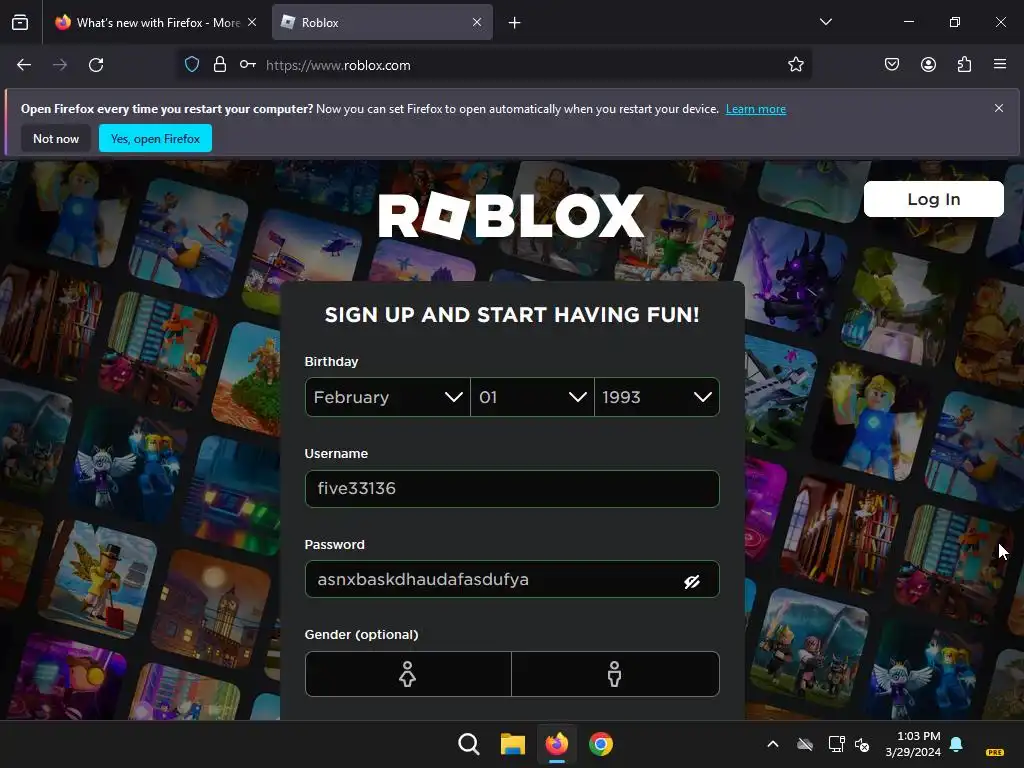Close the Roblox tab
Image resolution: width=1024 pixels, height=768 pixels.
(x=477, y=22)
